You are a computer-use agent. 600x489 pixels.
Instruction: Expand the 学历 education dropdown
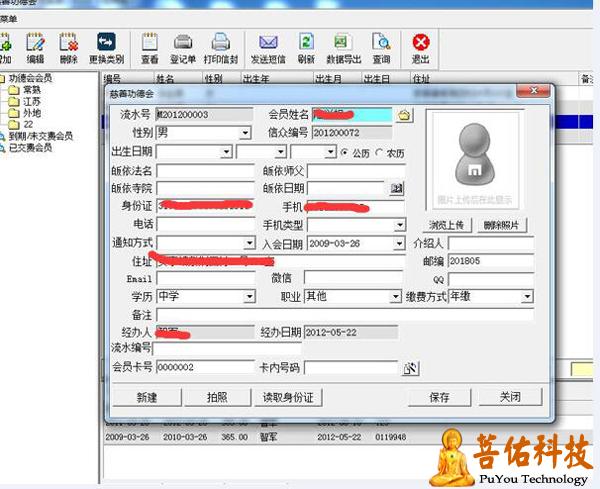click(249, 297)
